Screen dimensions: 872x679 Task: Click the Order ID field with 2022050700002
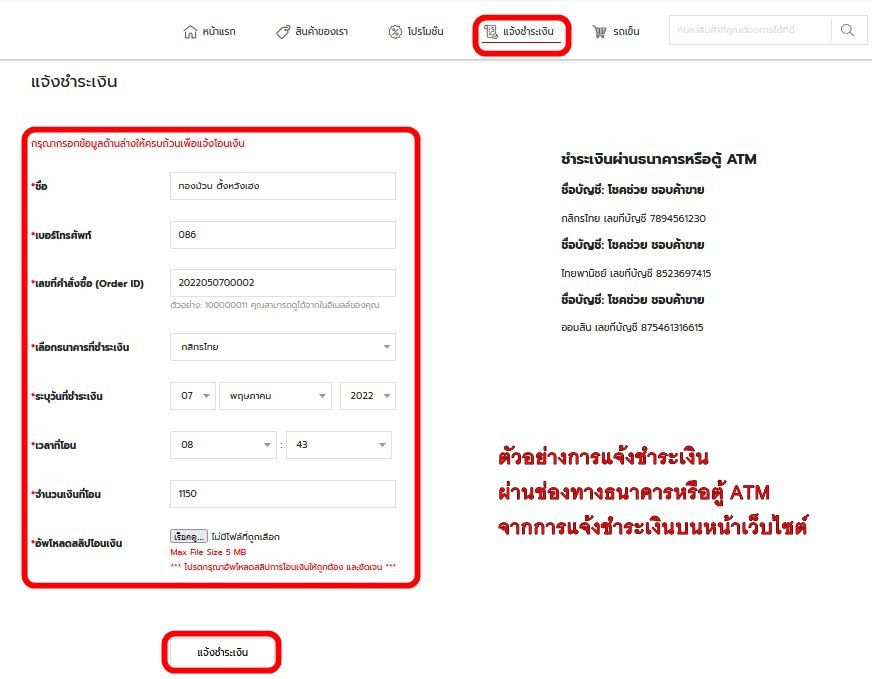[x=283, y=283]
